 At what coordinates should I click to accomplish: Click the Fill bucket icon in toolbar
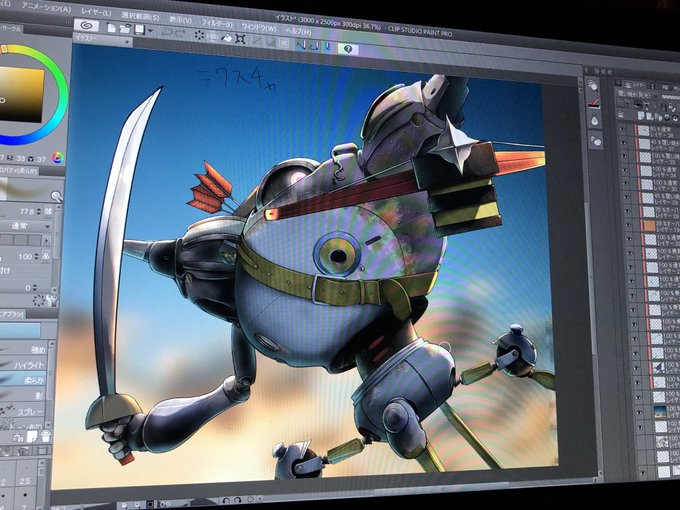(x=226, y=38)
